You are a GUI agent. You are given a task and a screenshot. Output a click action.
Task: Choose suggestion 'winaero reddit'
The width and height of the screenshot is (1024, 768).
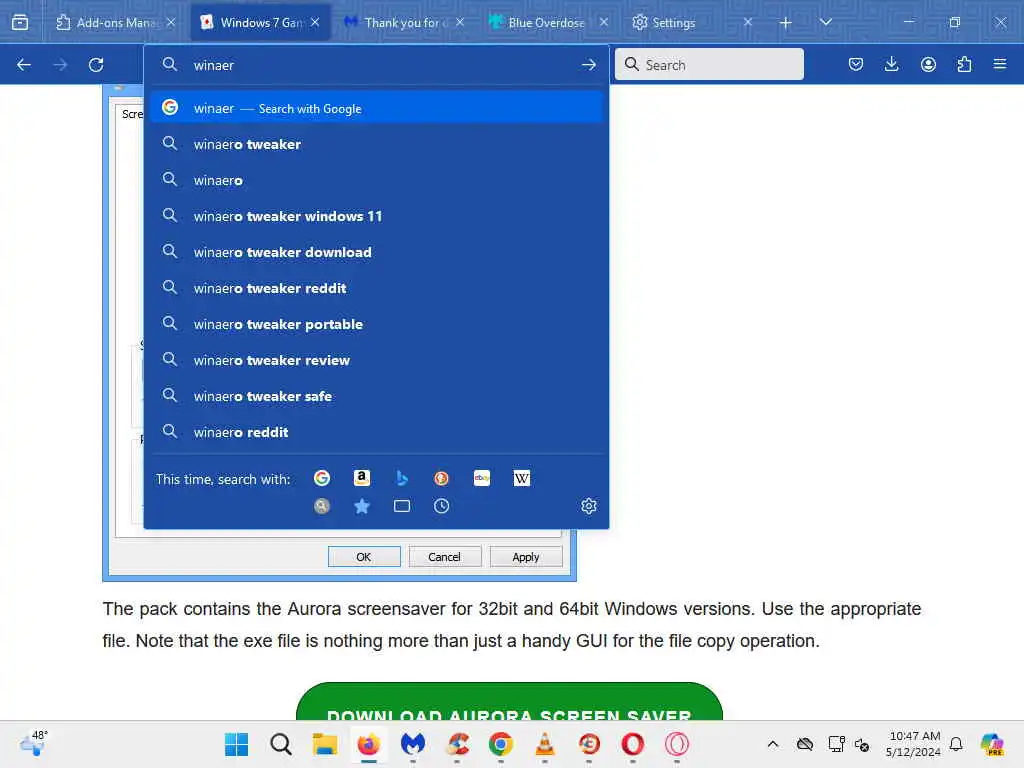click(x=376, y=432)
